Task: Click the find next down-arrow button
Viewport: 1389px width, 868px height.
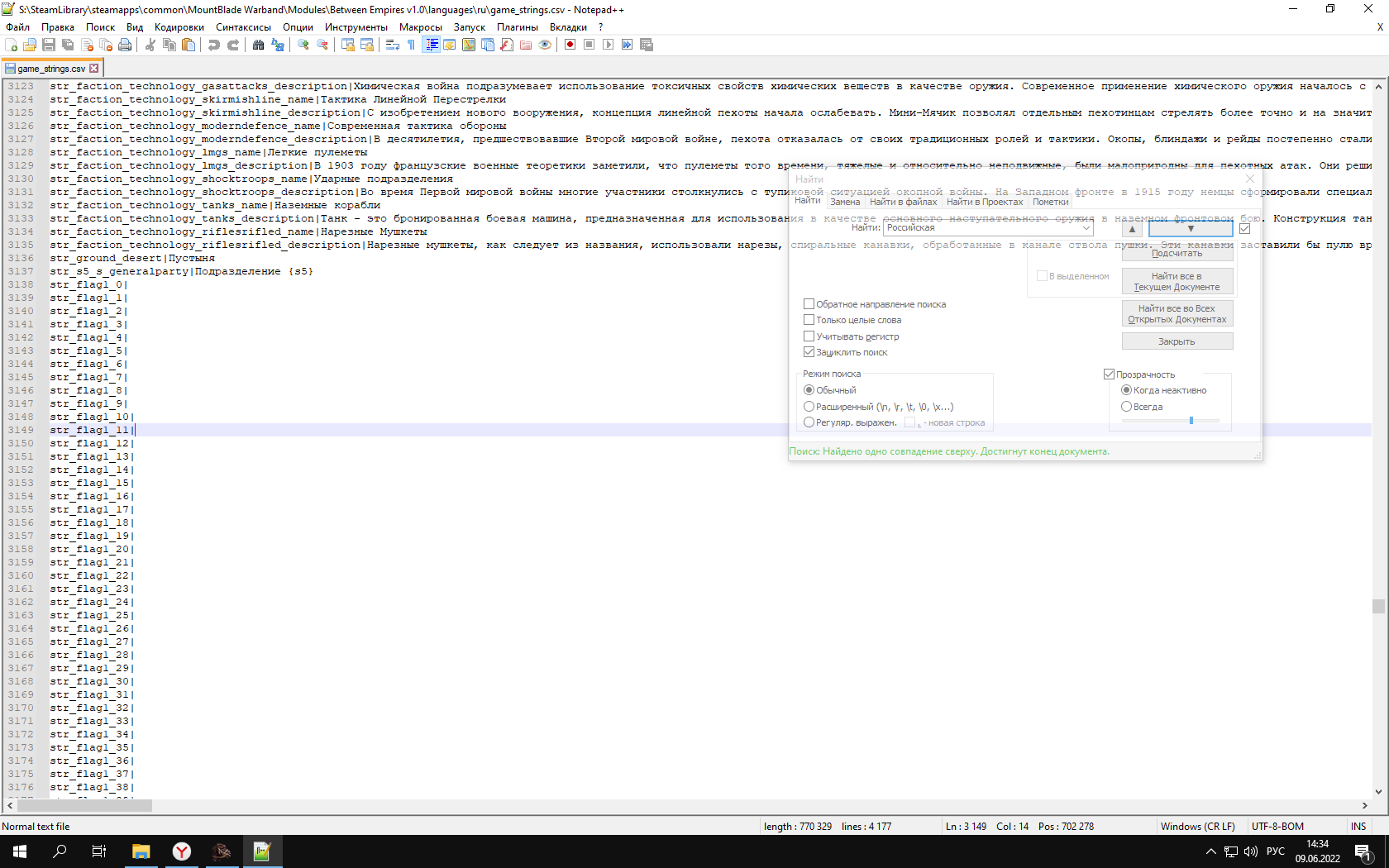Action: pyautogui.click(x=1191, y=229)
